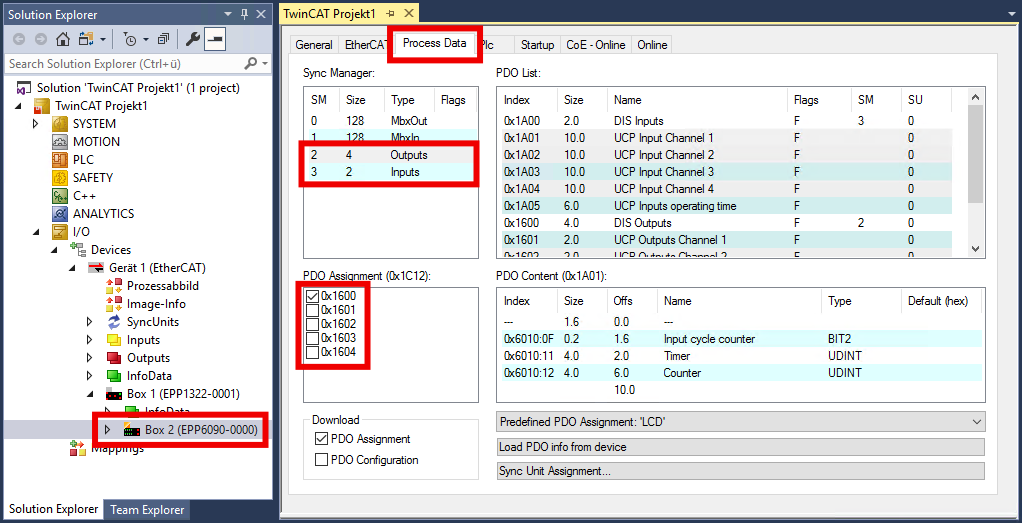Switch to the Online tab
Screen dimensions: 1022x523
coord(652,45)
